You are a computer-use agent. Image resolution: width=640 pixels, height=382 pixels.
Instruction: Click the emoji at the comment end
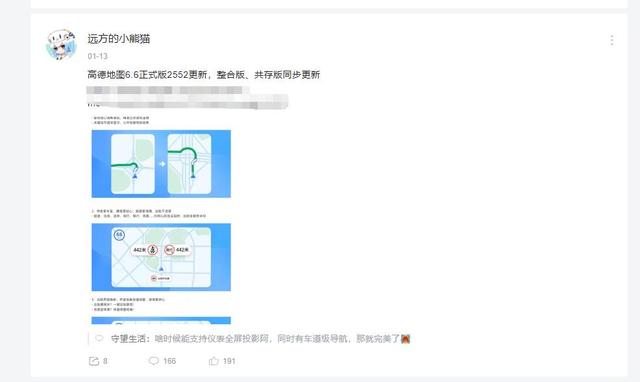(x=405, y=339)
